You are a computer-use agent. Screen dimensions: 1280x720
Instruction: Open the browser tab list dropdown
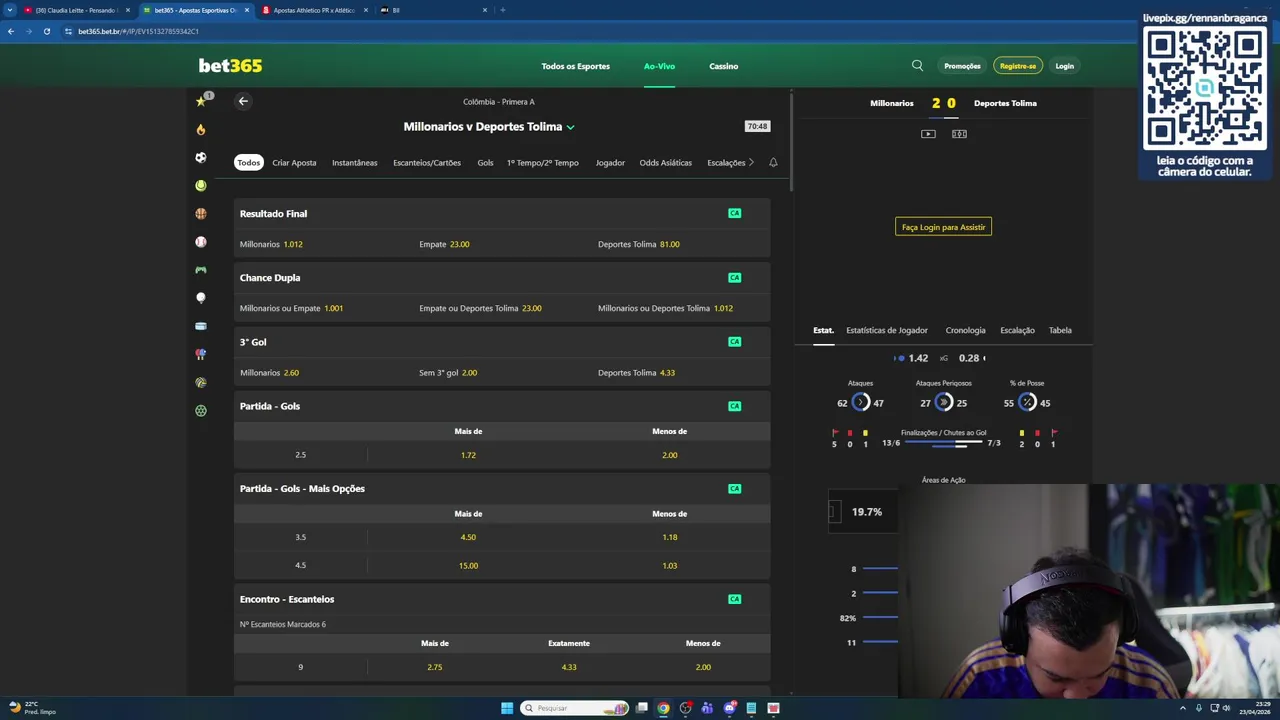pyautogui.click(x=10, y=10)
